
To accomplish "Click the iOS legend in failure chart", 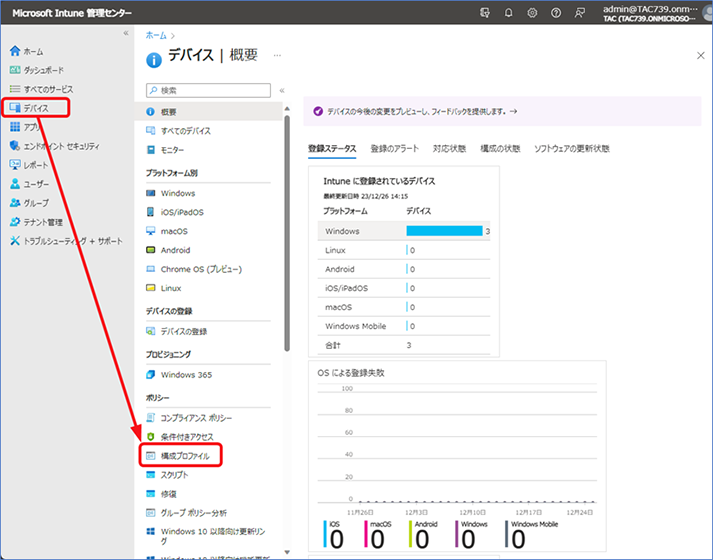I will pos(334,534).
